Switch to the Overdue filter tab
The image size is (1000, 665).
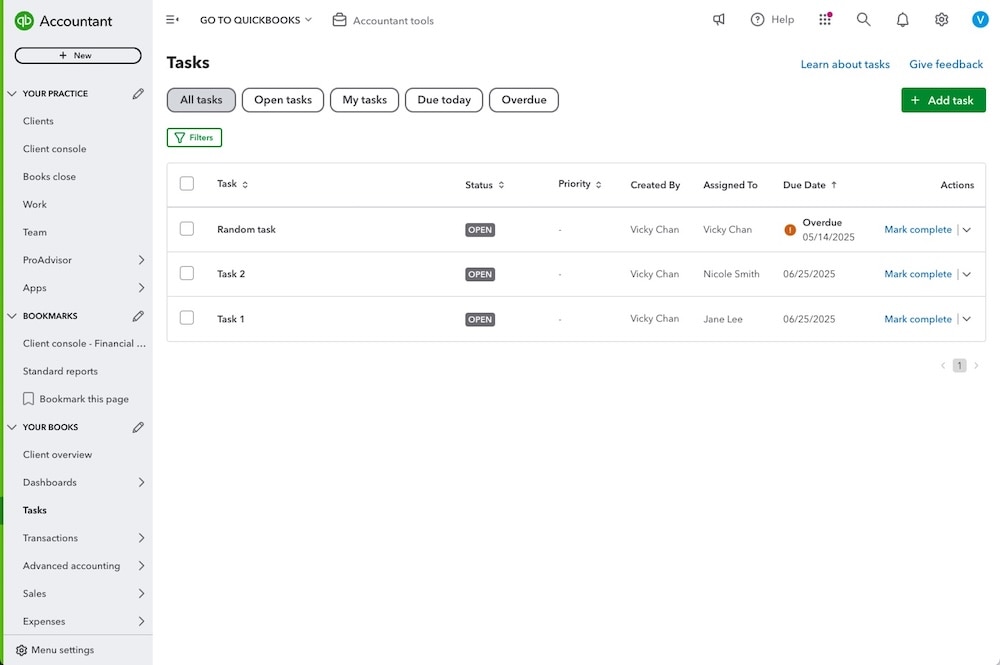click(x=523, y=99)
